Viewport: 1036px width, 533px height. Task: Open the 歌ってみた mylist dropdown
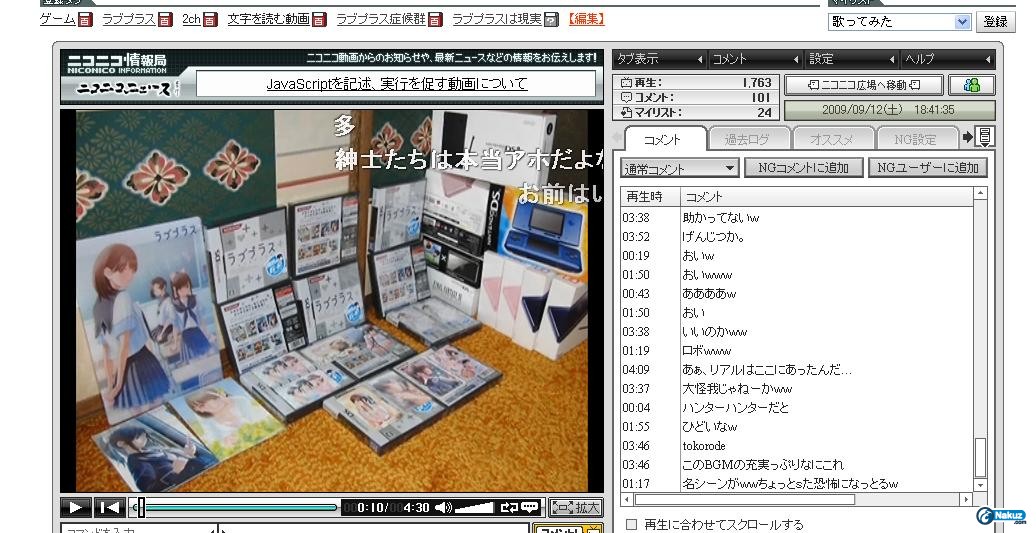pyautogui.click(x=899, y=22)
